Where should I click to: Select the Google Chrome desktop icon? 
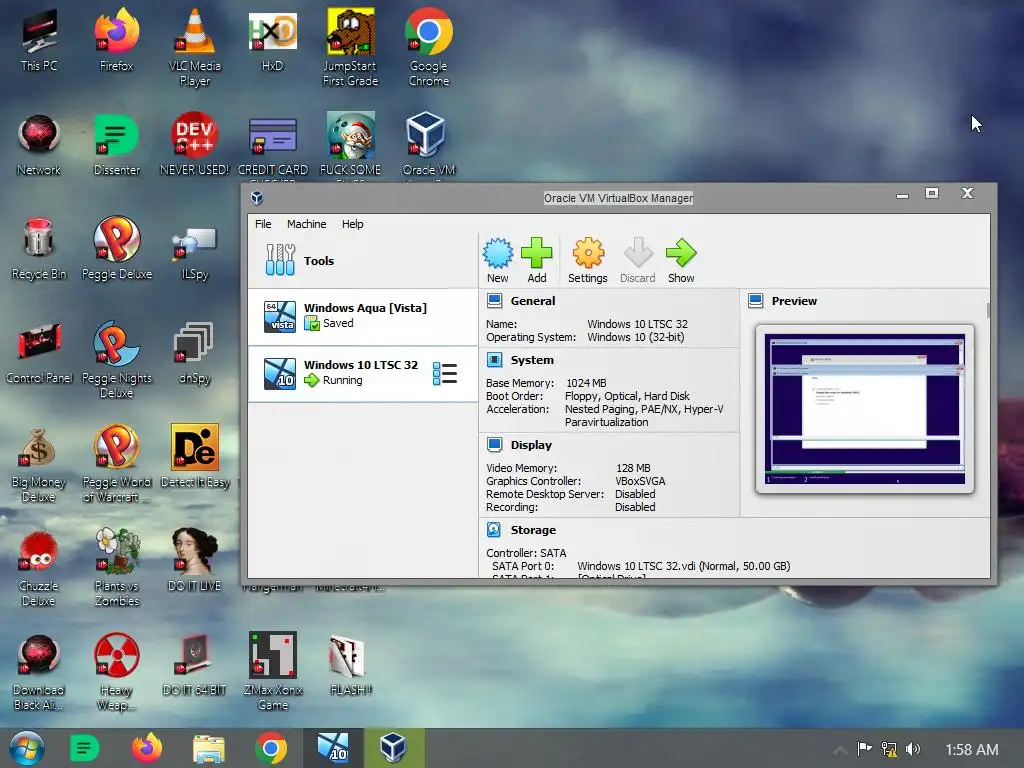(x=429, y=48)
